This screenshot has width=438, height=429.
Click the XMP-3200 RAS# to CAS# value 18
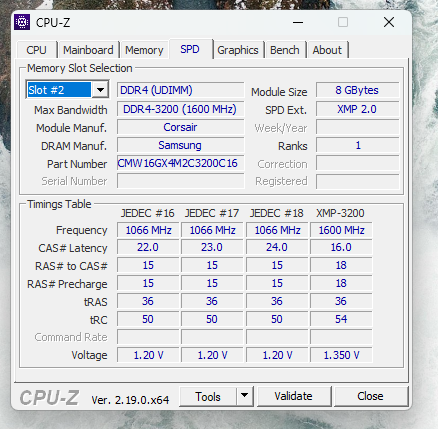(x=341, y=265)
